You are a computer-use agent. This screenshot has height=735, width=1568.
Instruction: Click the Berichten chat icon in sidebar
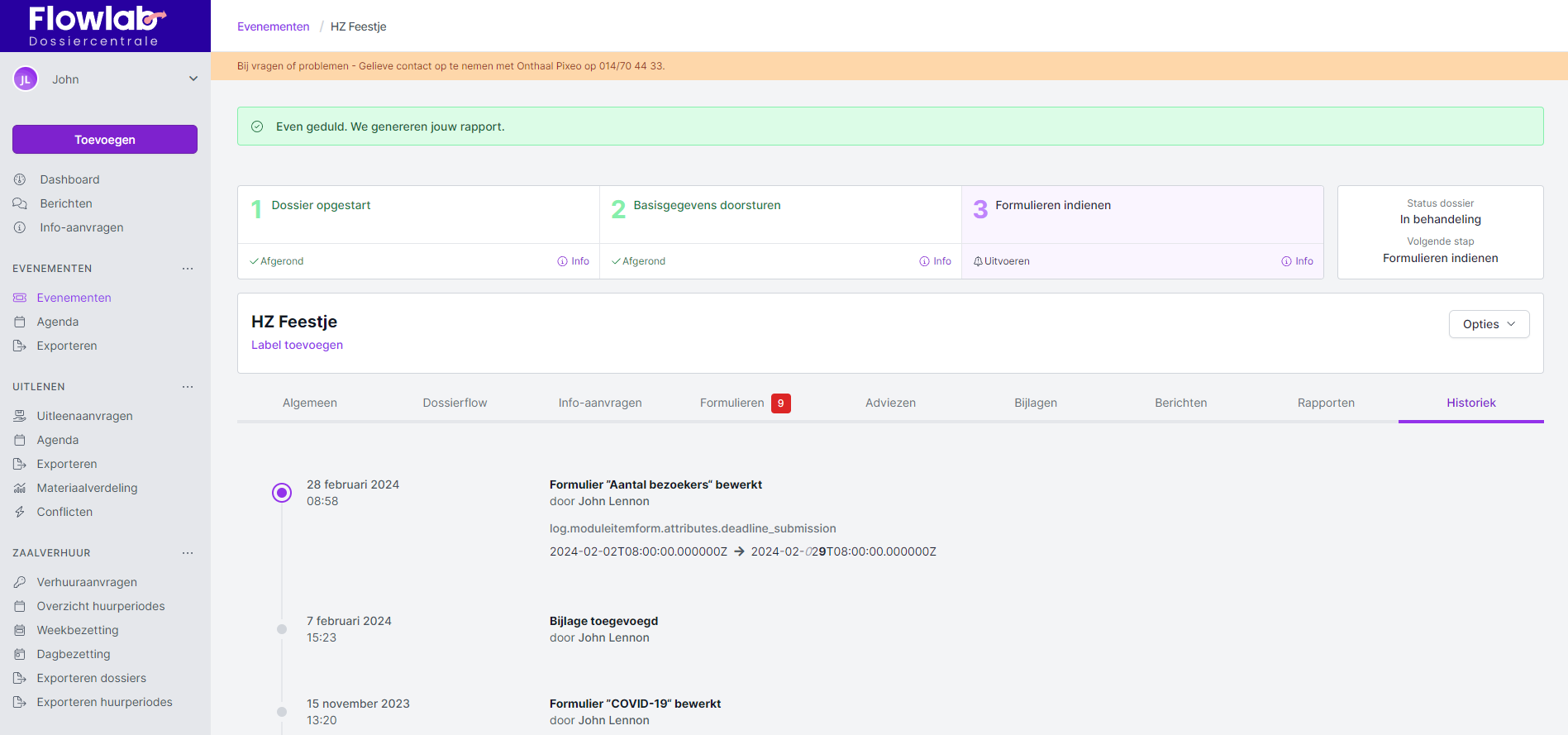(x=20, y=203)
